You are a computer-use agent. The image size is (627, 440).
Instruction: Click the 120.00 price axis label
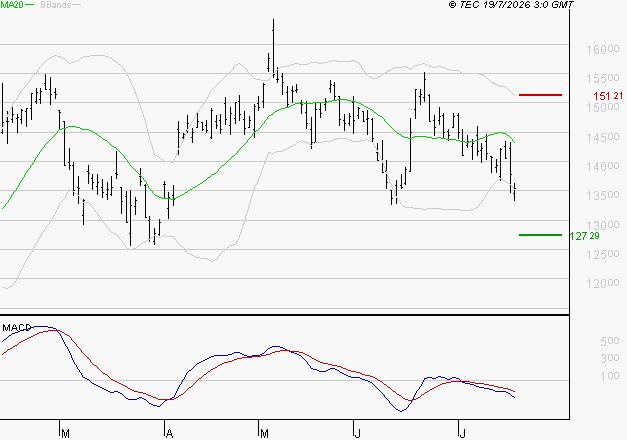pyautogui.click(x=603, y=284)
